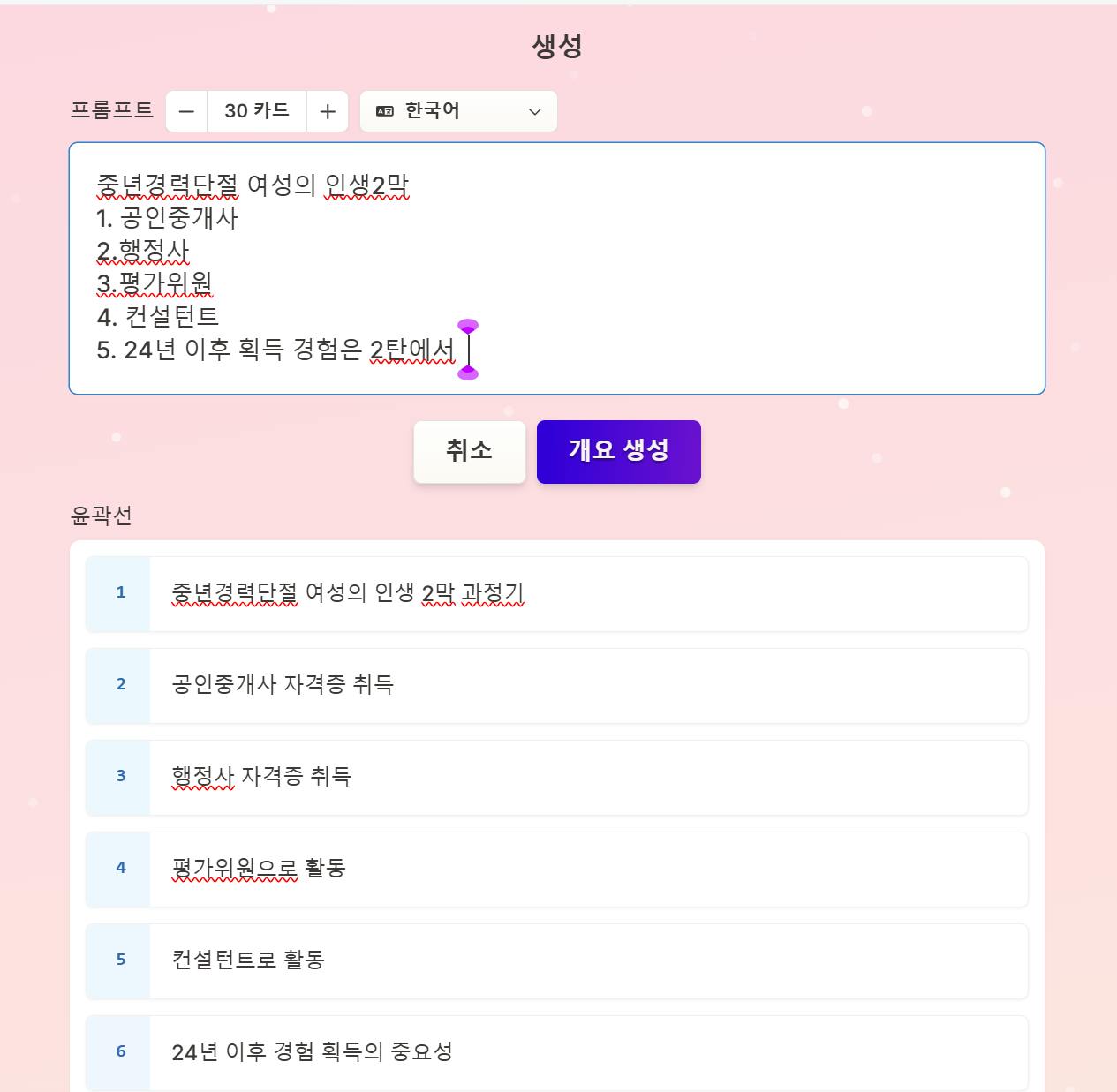The height and width of the screenshot is (1092, 1117).
Task: Select outline card 1 text
Action: pyautogui.click(x=348, y=593)
